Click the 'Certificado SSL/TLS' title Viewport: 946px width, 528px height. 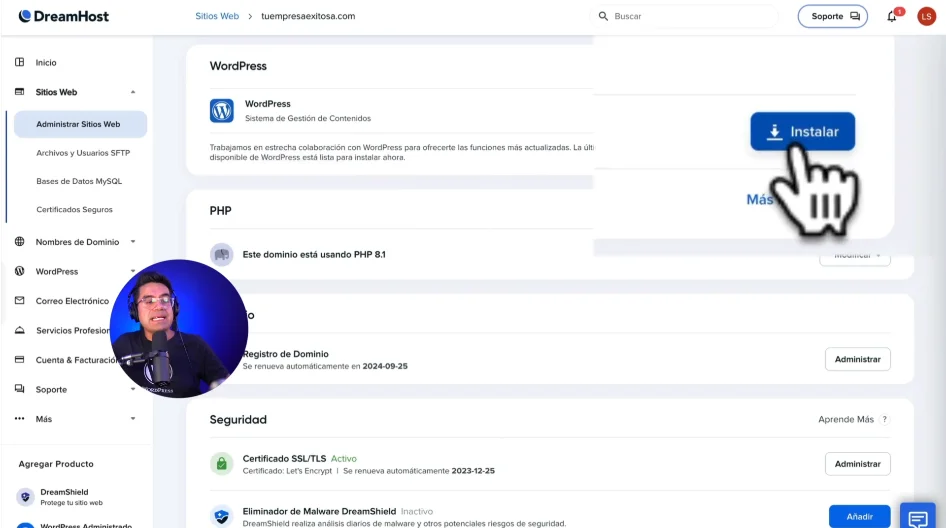284,459
